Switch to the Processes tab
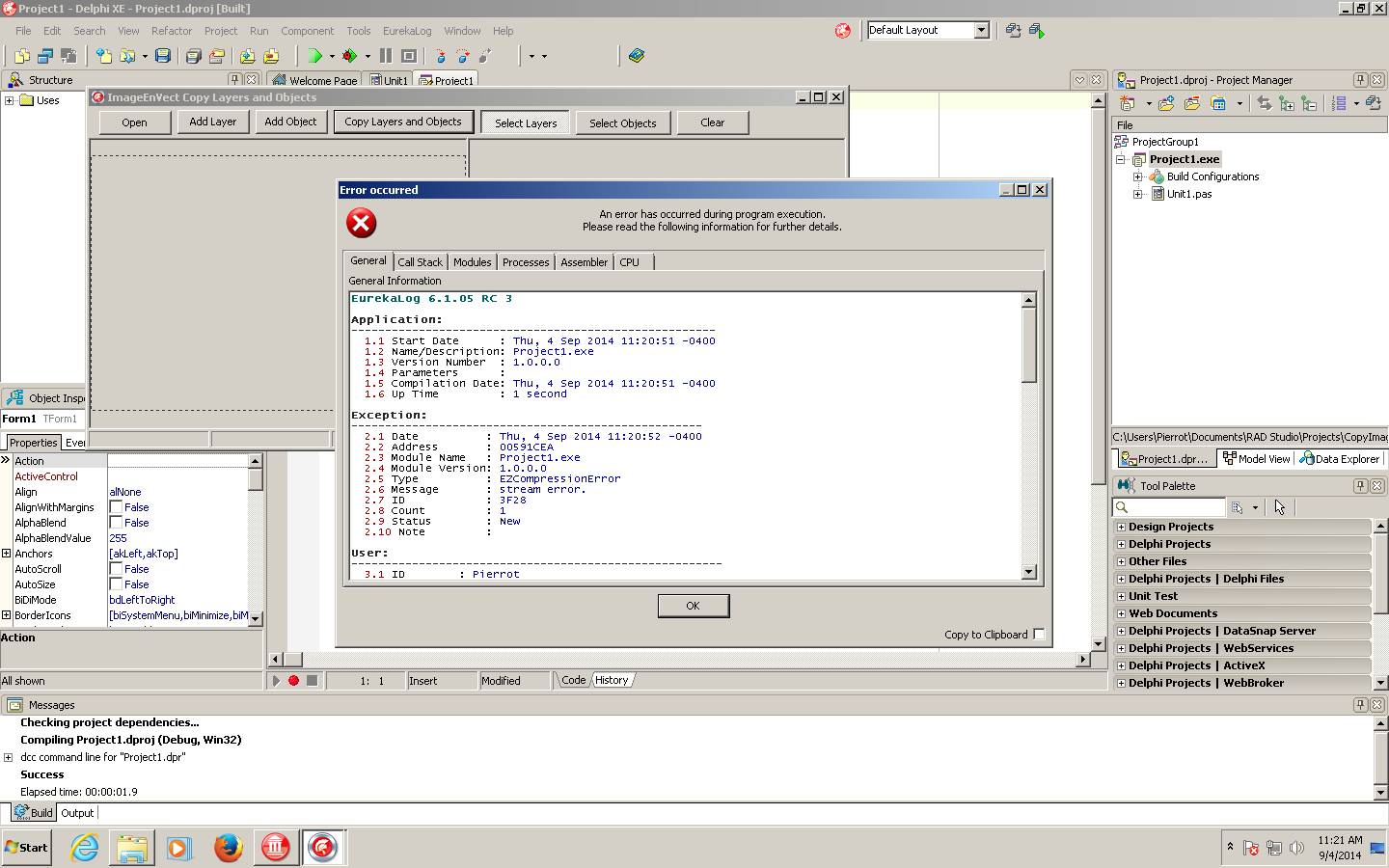This screenshot has height=868, width=1389. [526, 262]
